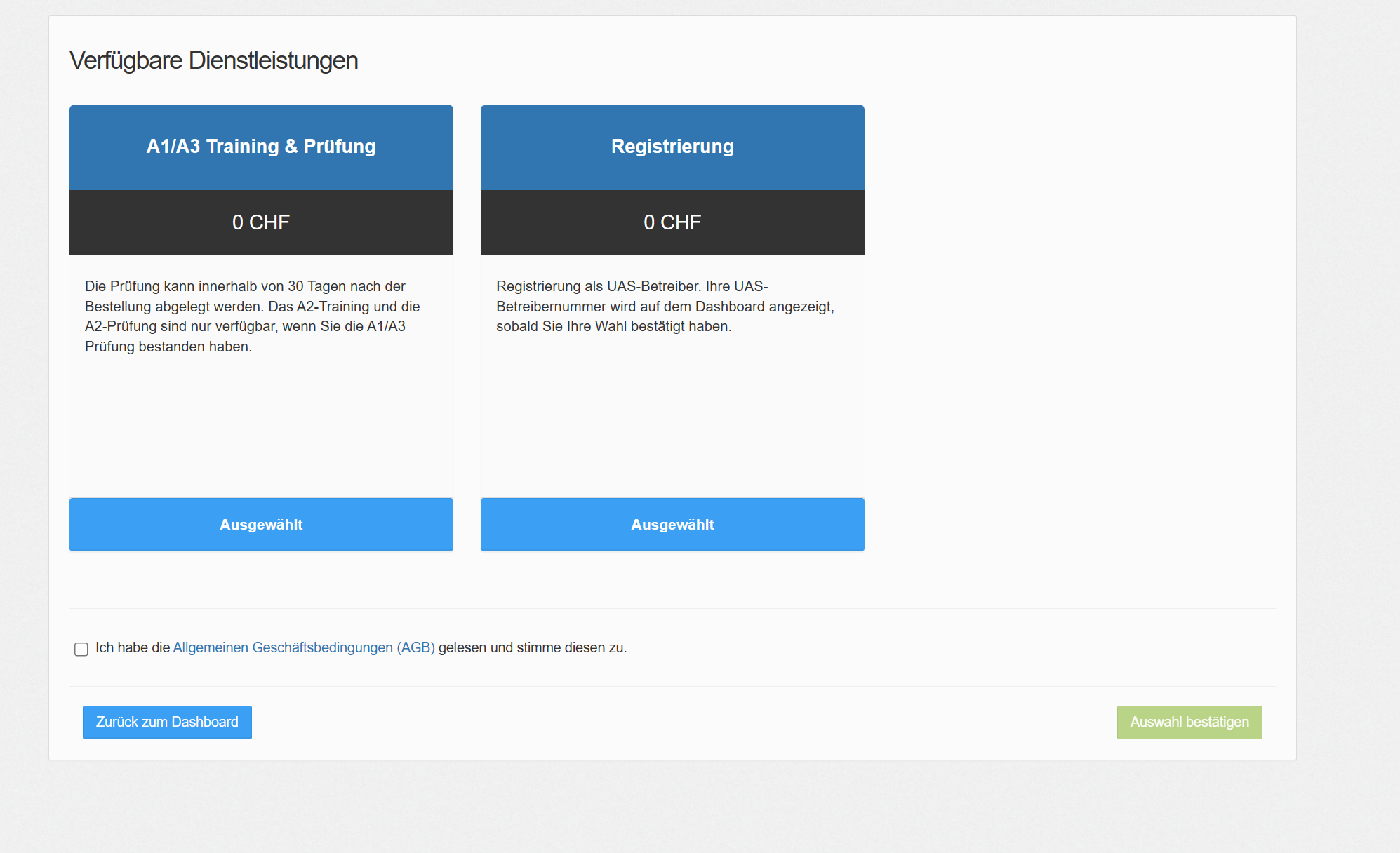Click the Zurück zum Dashboard button
1400x853 pixels.
point(167,722)
